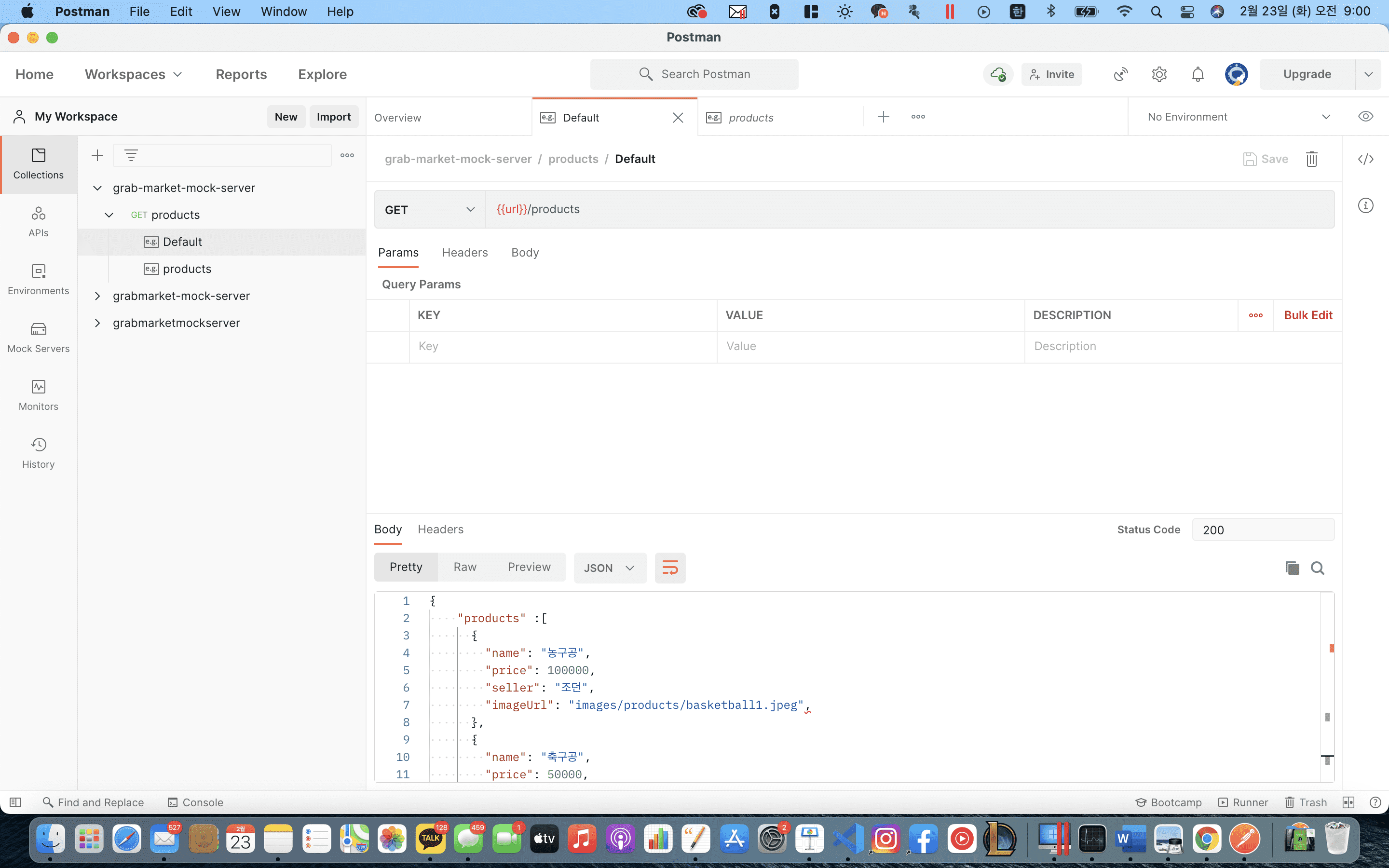Click the New button
The image size is (1389, 868).
pyautogui.click(x=286, y=117)
